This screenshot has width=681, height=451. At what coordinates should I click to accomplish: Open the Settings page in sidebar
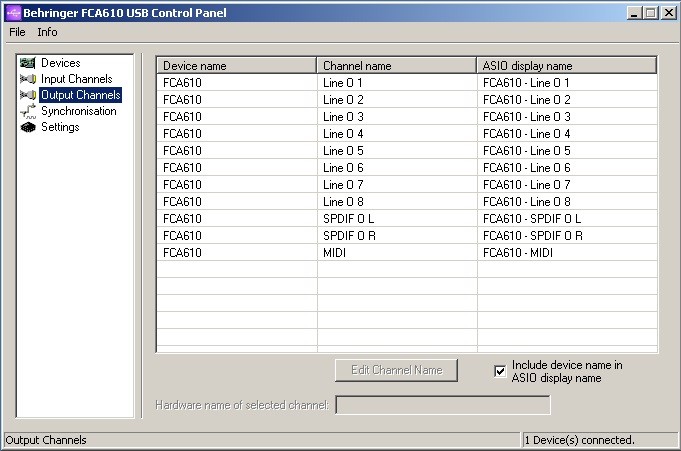pos(60,127)
